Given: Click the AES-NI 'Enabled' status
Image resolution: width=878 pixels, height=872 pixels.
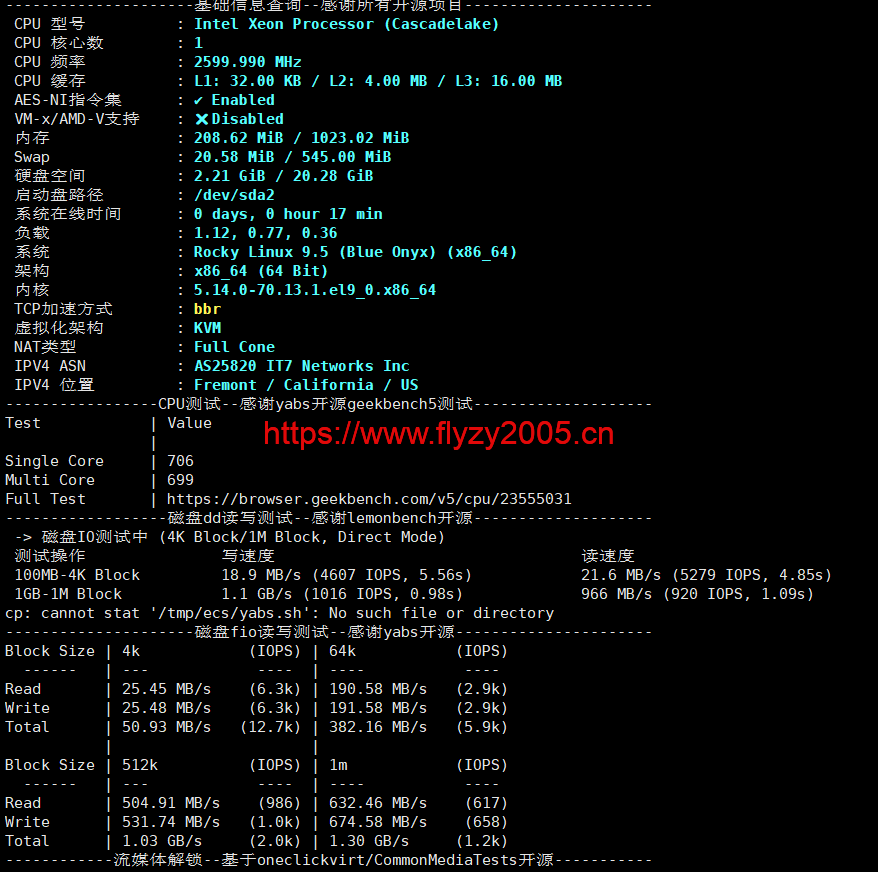Looking at the screenshot, I should (x=243, y=100).
